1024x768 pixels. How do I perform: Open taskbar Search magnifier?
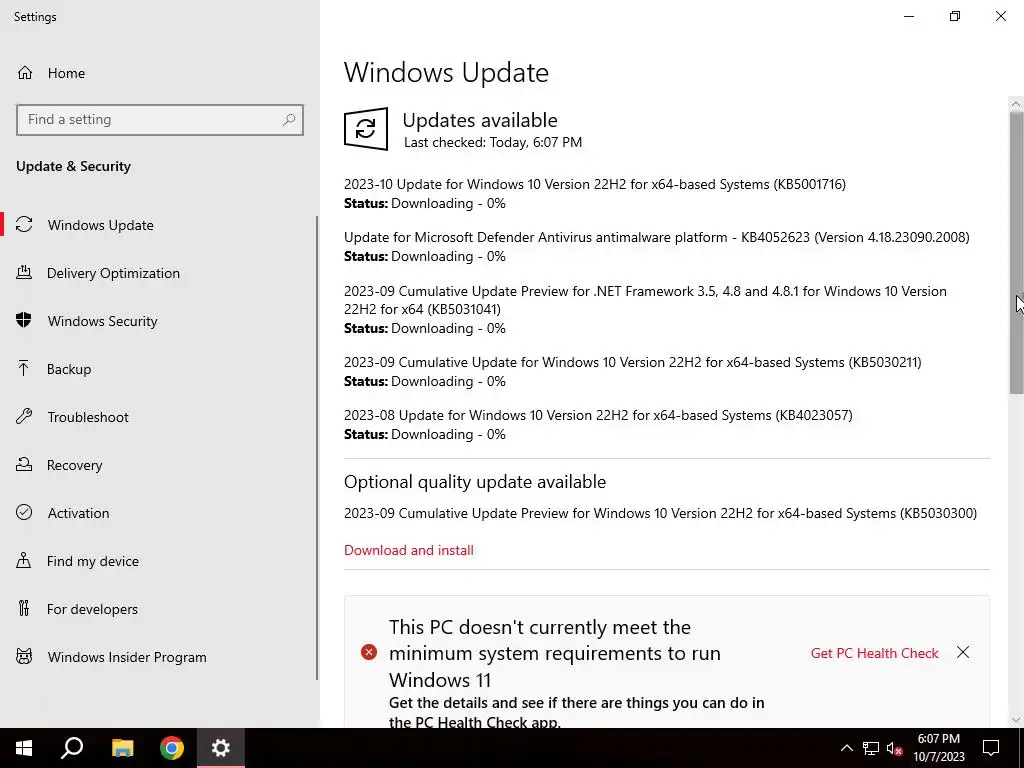[72, 748]
